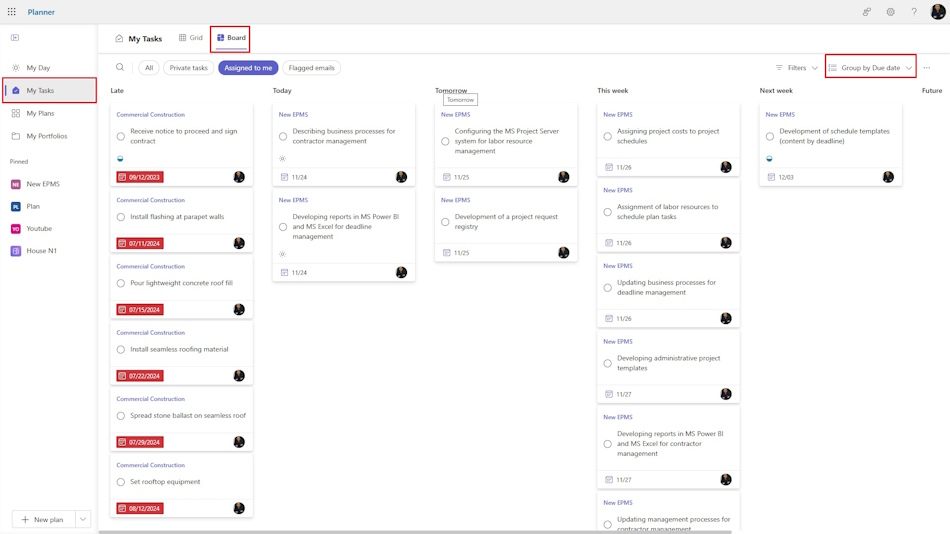
Task: Mark Receive notice to proceed task complete
Action: (x=121, y=136)
